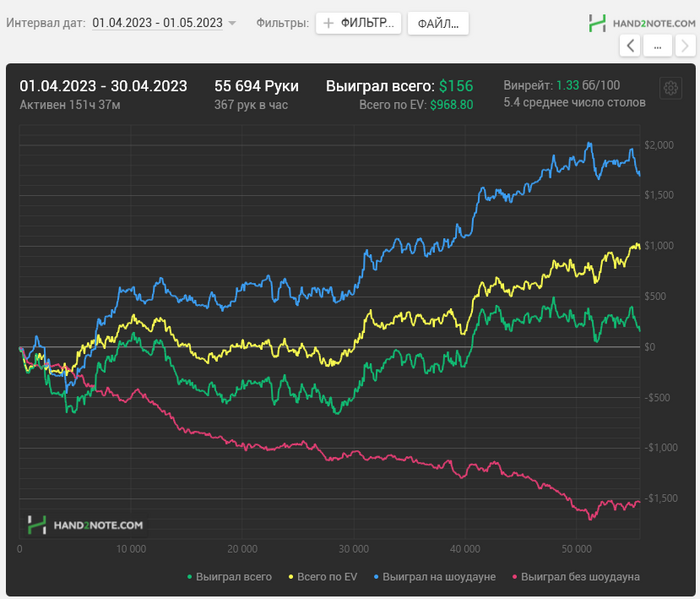Click the yellow dot before Всего по EV
Image resolution: width=700 pixels, height=599 pixels.
point(291,577)
